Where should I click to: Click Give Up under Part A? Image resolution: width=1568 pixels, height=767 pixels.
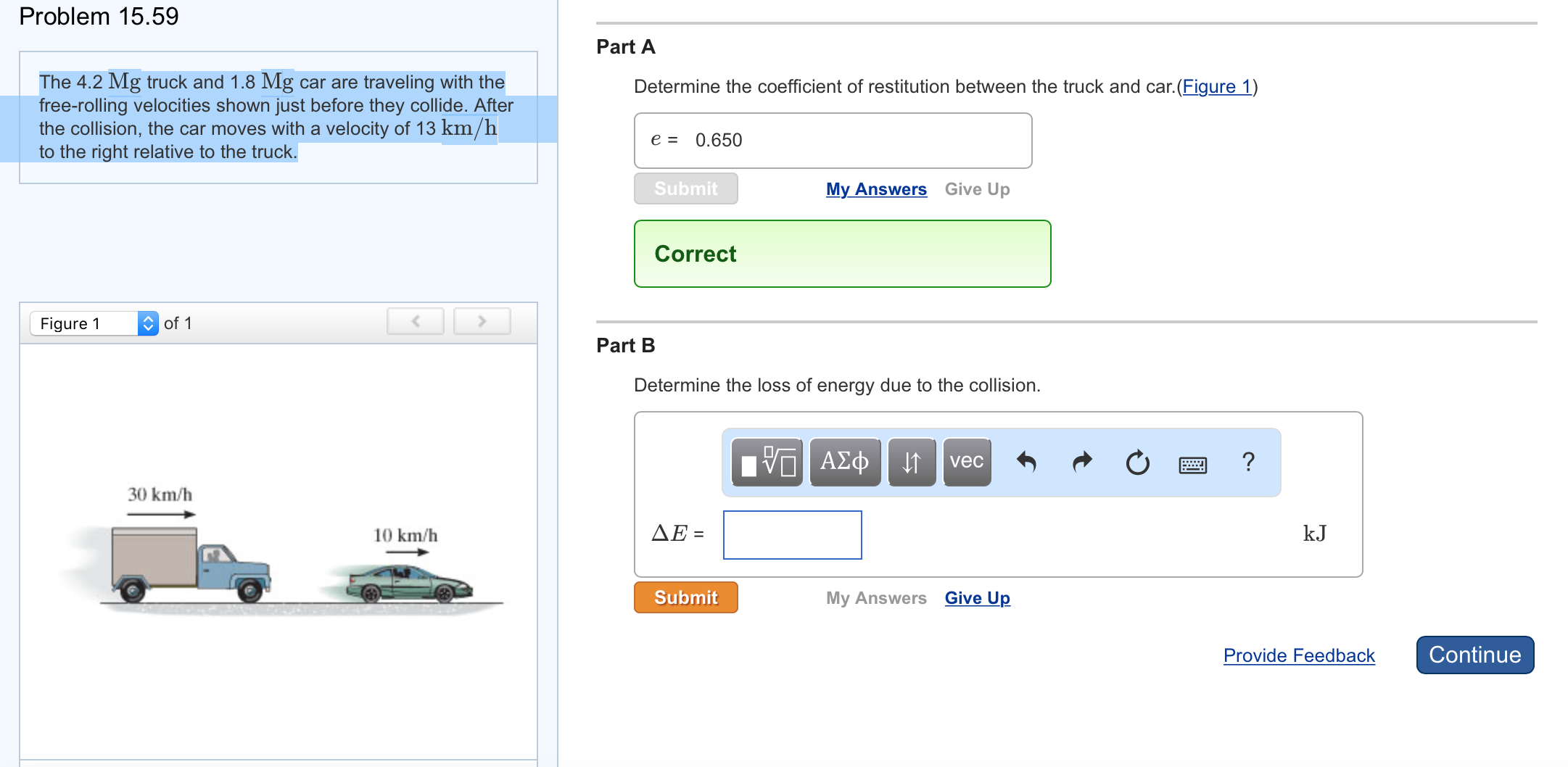click(978, 189)
